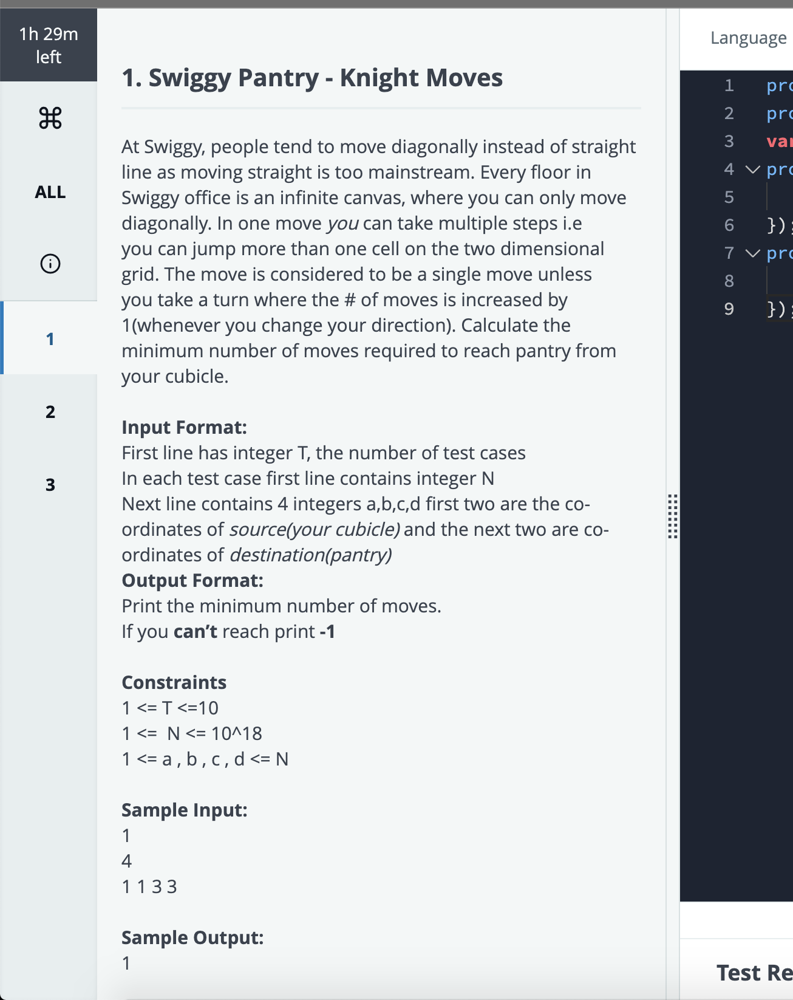
Task: Go to question 2 in sidebar
Action: tap(50, 412)
